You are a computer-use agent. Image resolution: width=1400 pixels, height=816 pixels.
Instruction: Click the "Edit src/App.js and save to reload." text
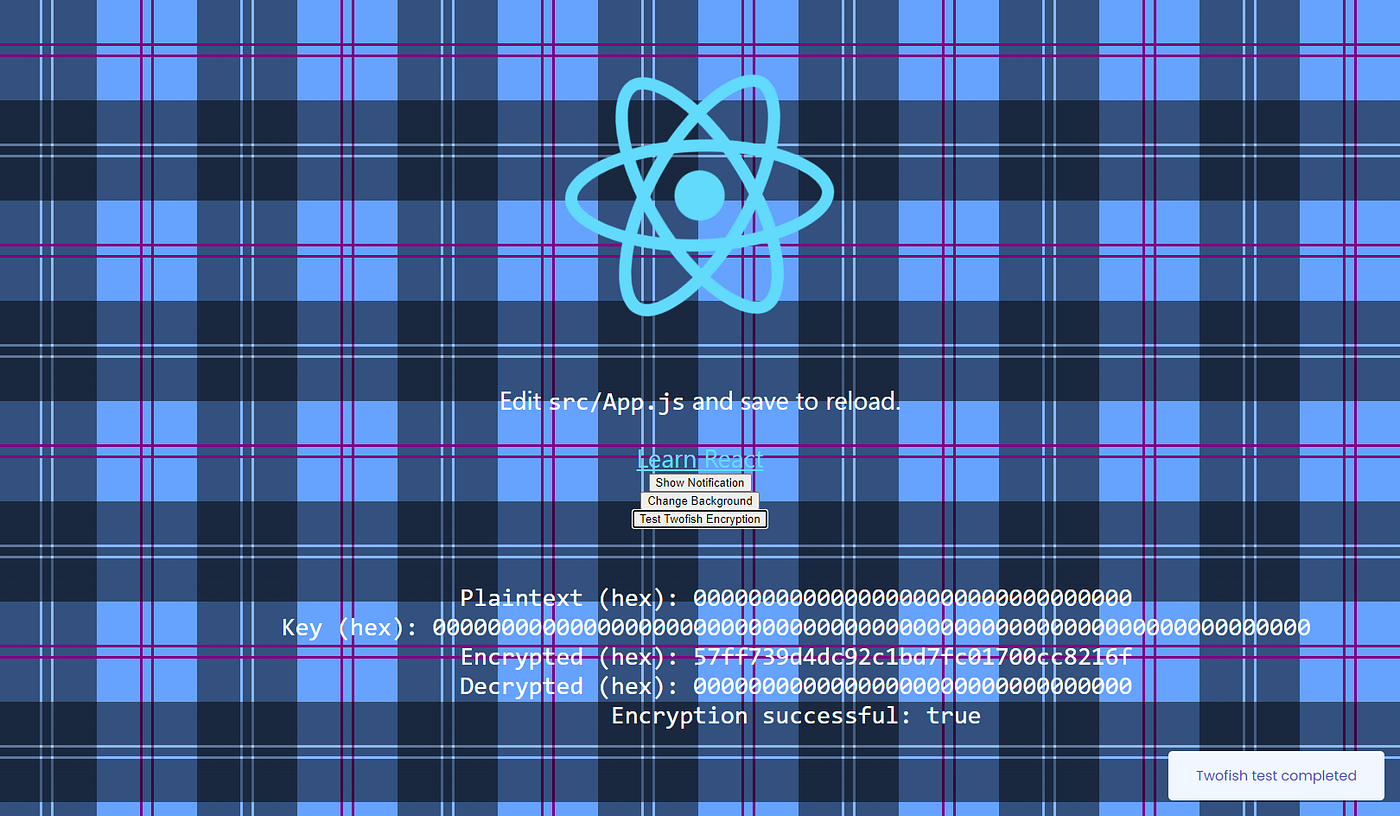click(700, 402)
